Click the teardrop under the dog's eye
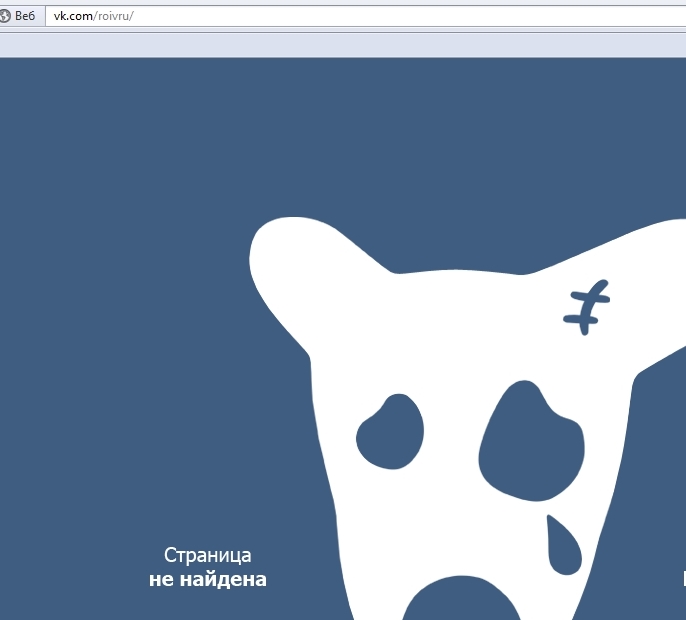The height and width of the screenshot is (620, 686). 565,548
